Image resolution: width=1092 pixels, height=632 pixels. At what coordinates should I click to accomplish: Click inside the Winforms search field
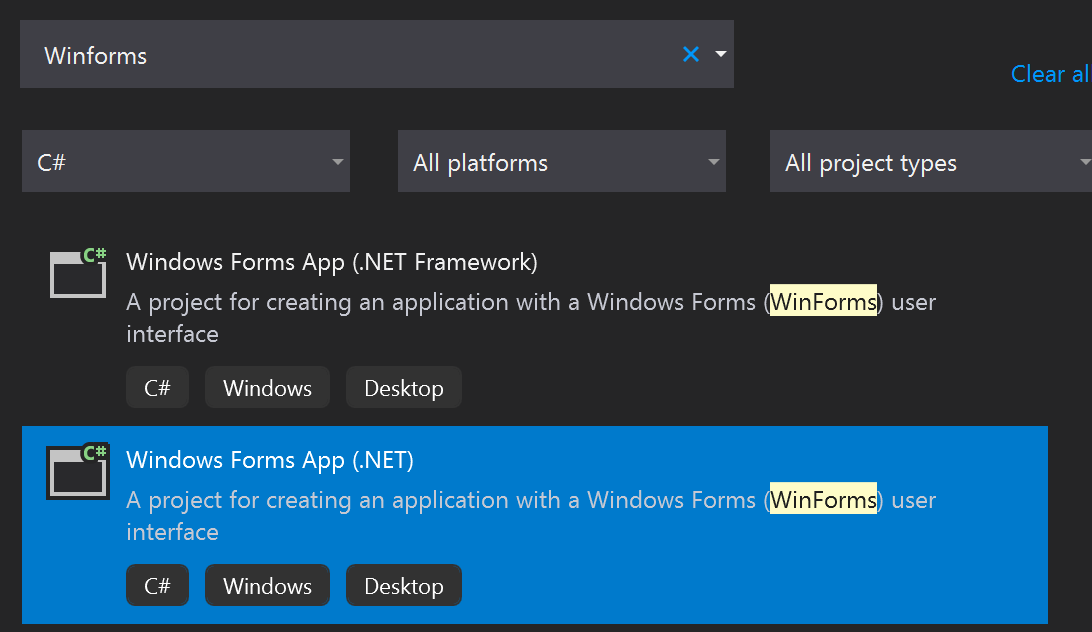(x=300, y=54)
